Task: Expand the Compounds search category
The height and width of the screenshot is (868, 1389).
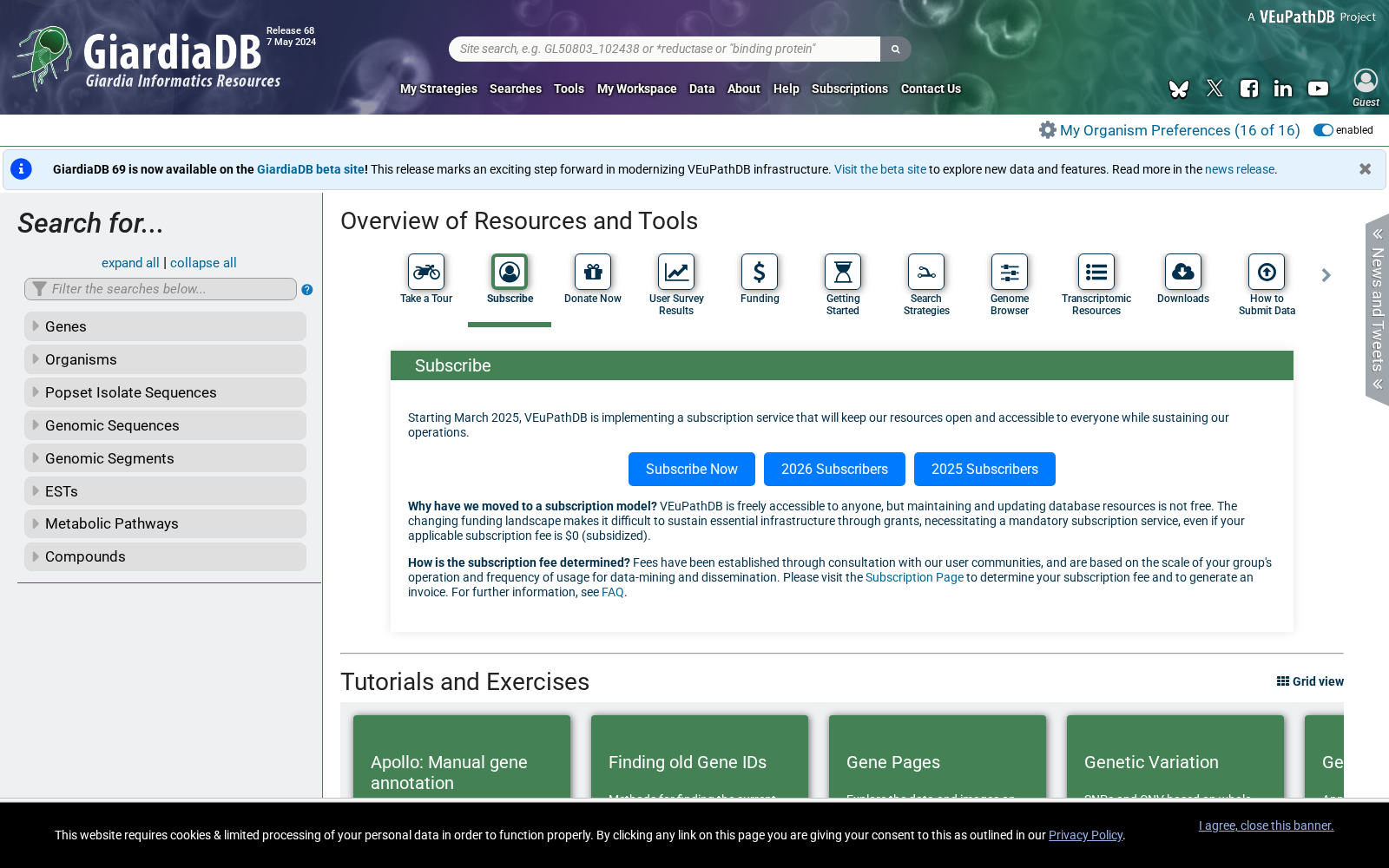Action: [165, 556]
